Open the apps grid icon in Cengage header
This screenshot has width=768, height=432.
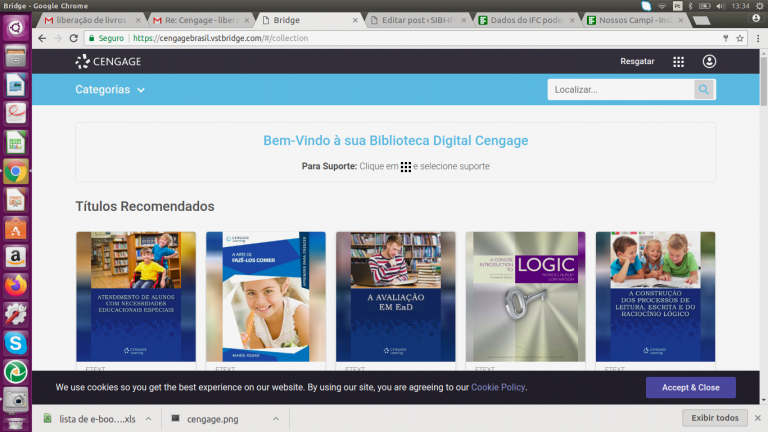(x=679, y=62)
